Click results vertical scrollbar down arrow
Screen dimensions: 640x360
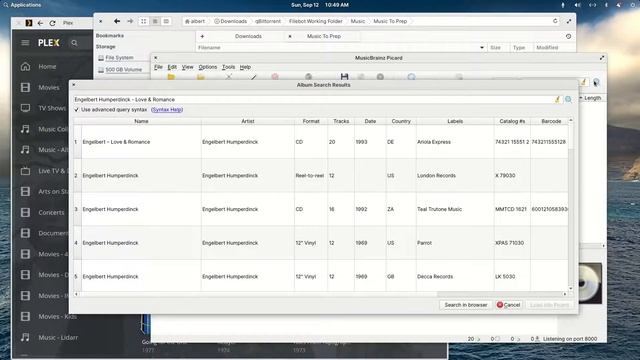(571, 289)
